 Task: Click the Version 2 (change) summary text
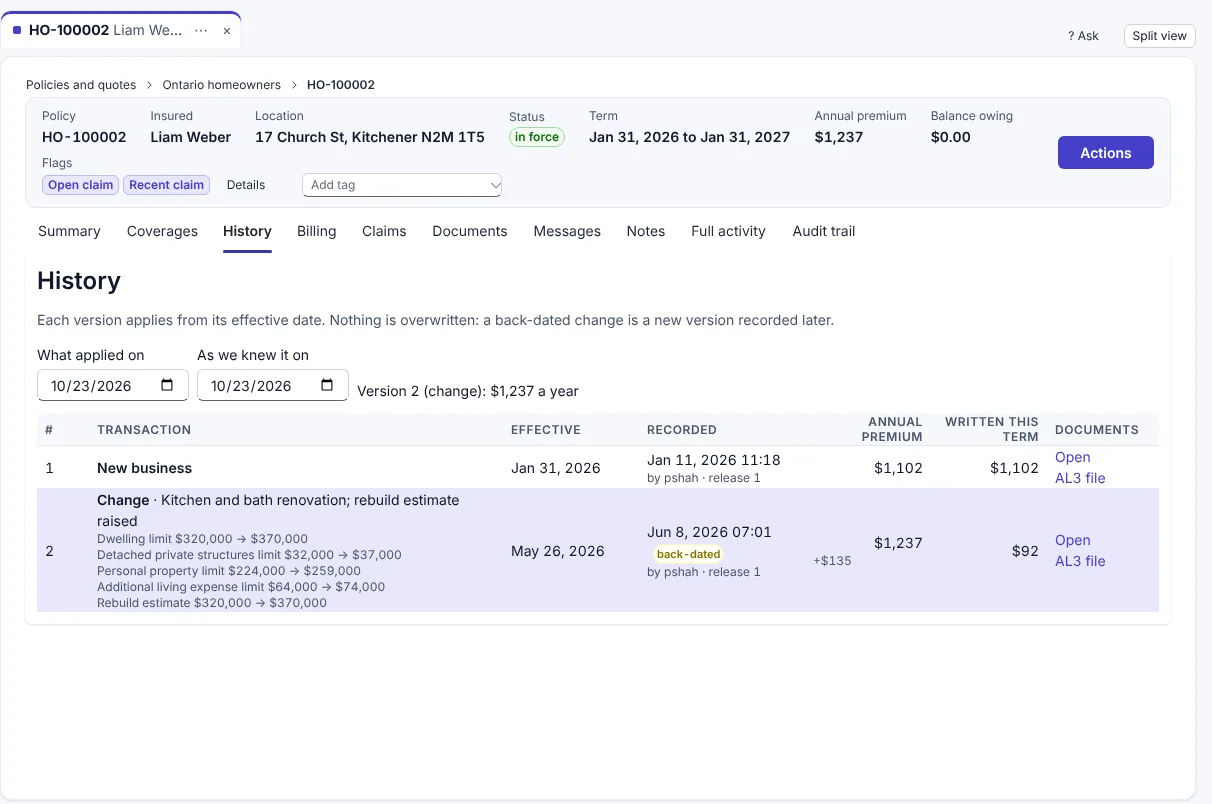click(x=468, y=391)
